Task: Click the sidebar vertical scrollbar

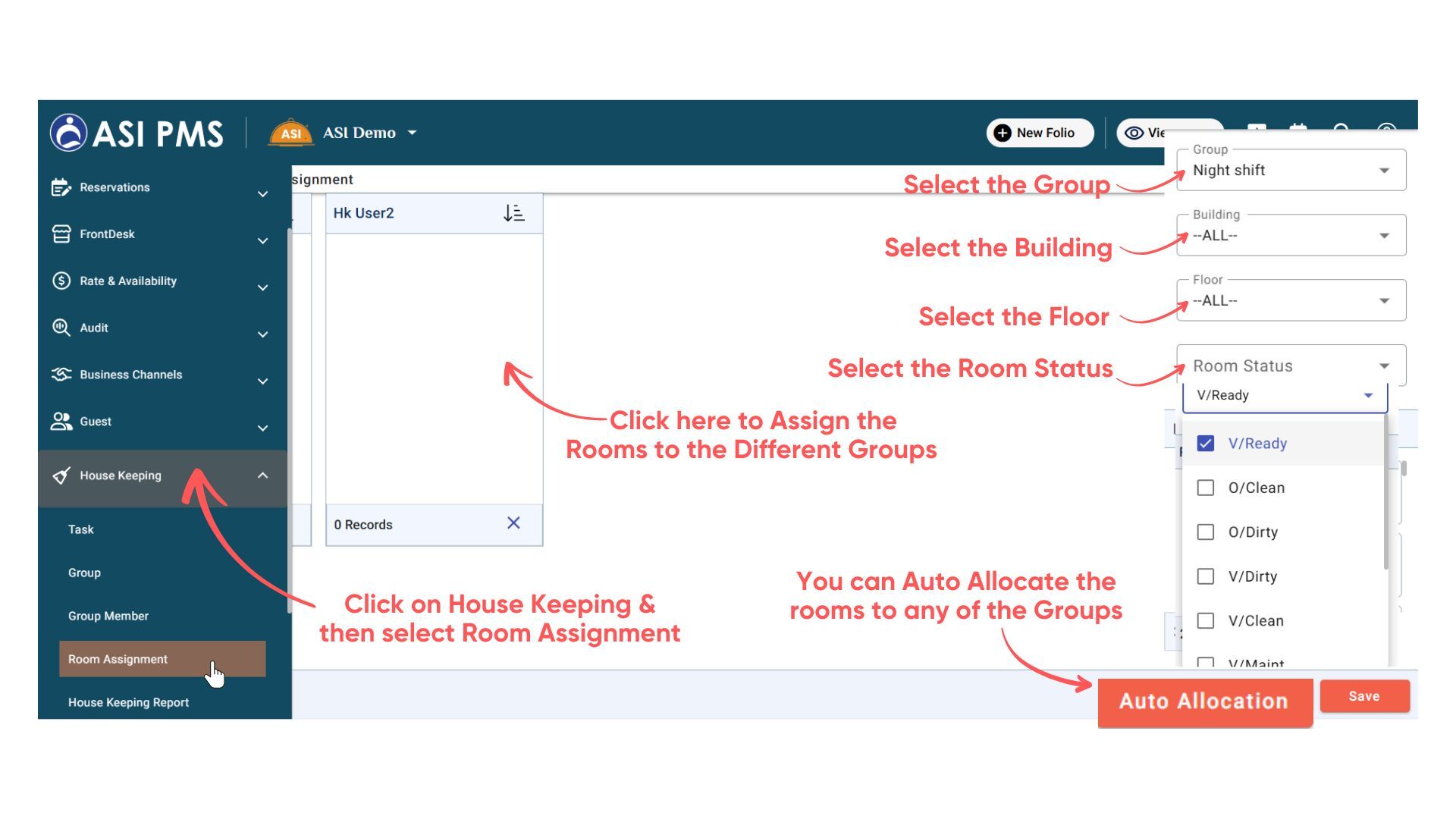Action: [x=289, y=417]
